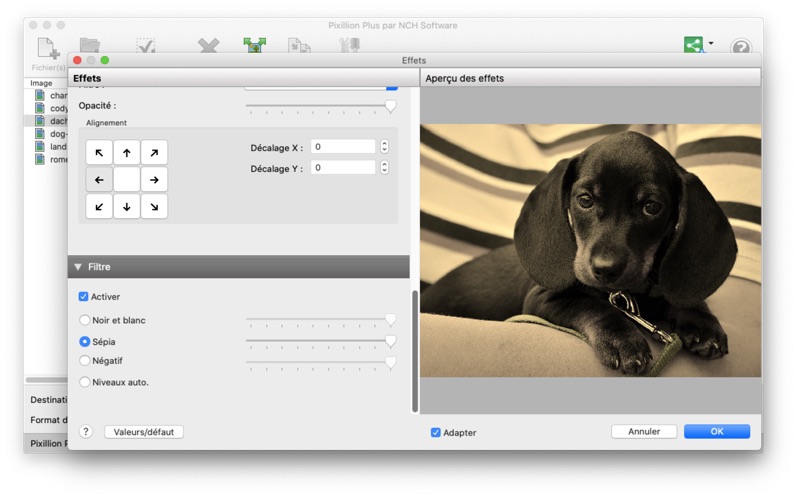
Task: Click the round help button in Effets dialog
Action: click(x=86, y=432)
